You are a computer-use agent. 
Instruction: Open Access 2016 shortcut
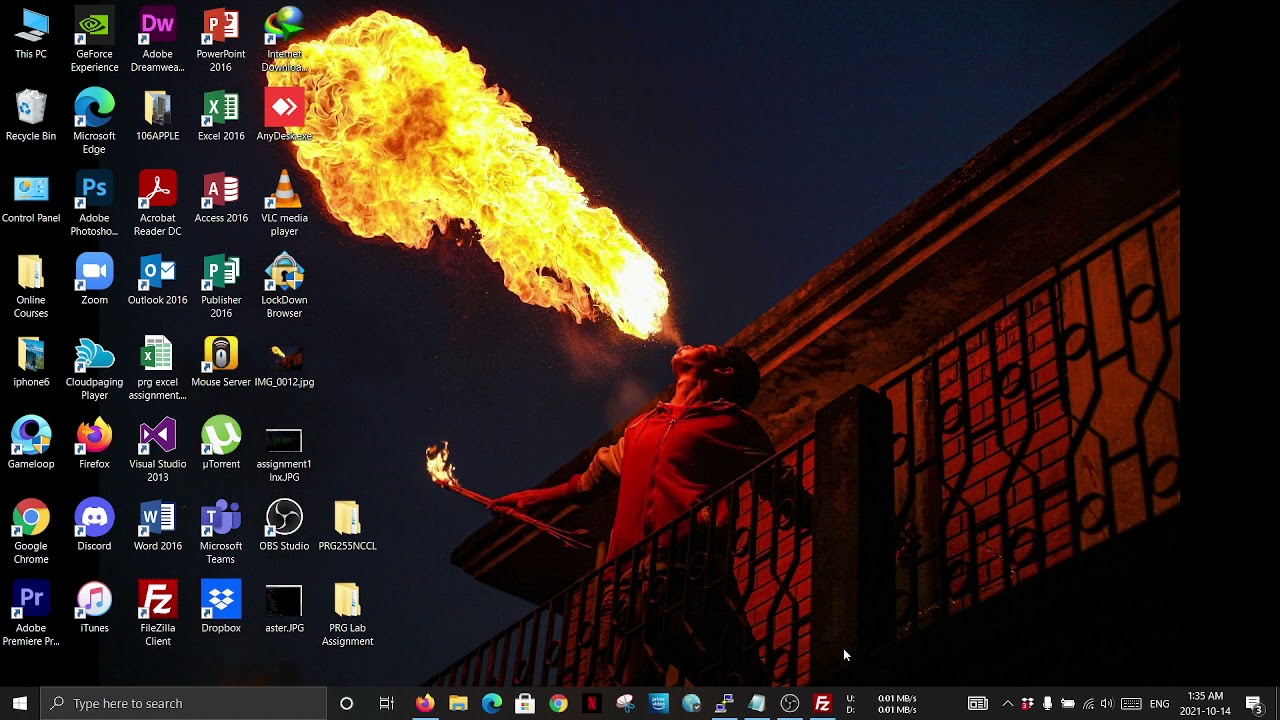[221, 198]
